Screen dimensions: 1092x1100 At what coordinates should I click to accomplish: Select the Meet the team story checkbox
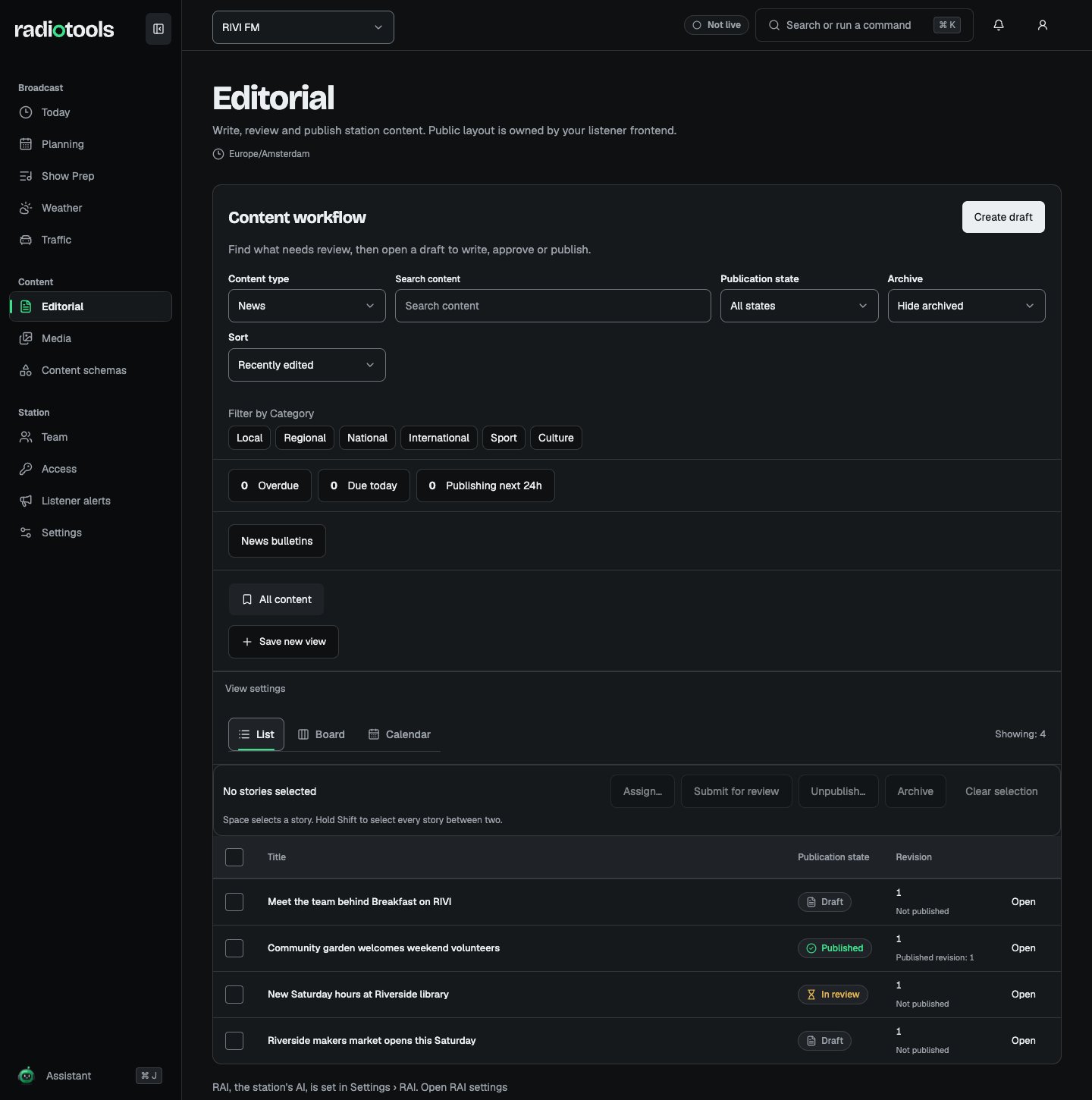click(234, 902)
